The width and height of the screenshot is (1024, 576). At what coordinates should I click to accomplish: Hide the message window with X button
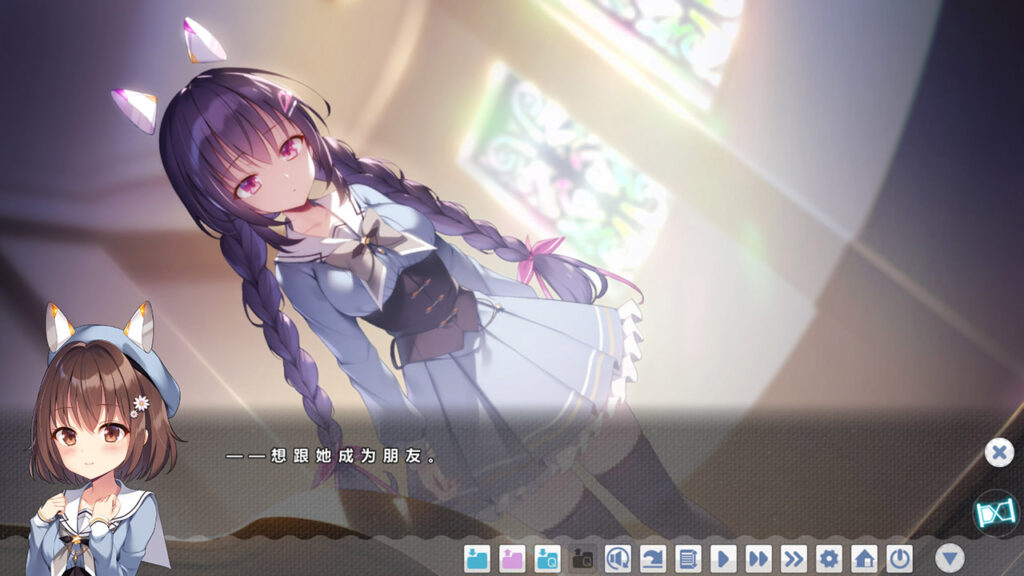[x=998, y=452]
